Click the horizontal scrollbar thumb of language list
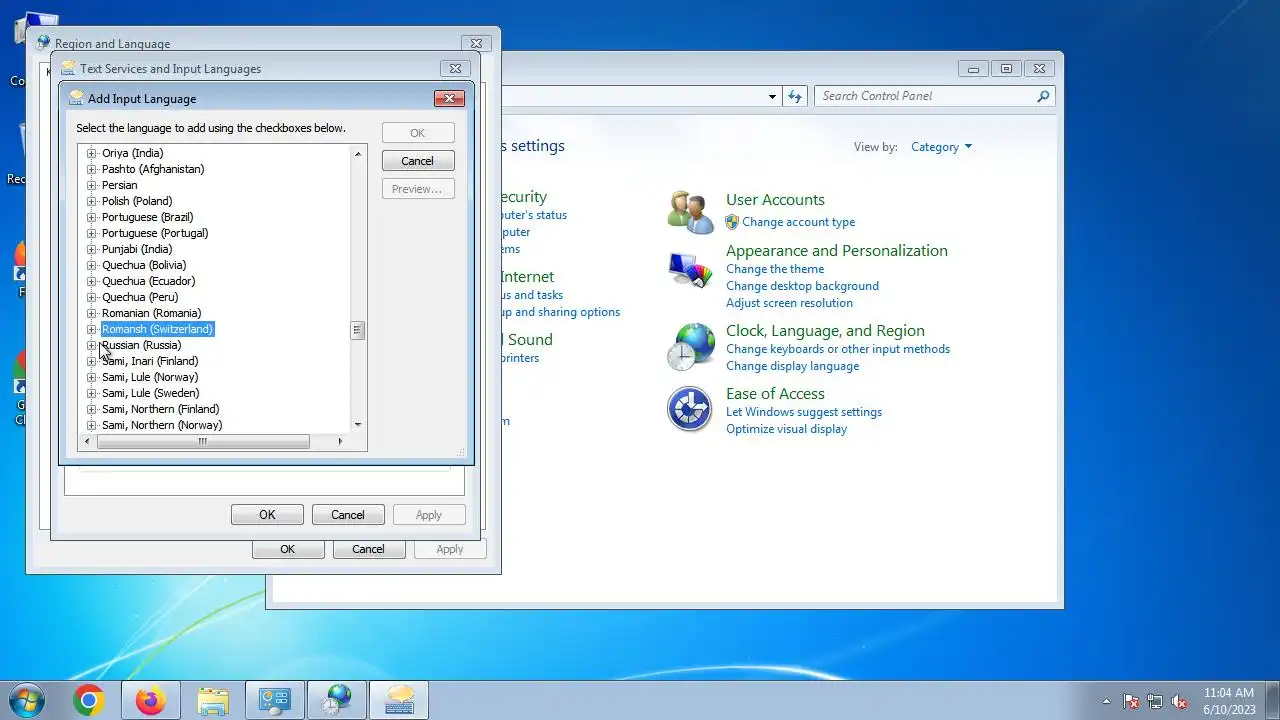This screenshot has width=1280, height=720. [x=203, y=441]
